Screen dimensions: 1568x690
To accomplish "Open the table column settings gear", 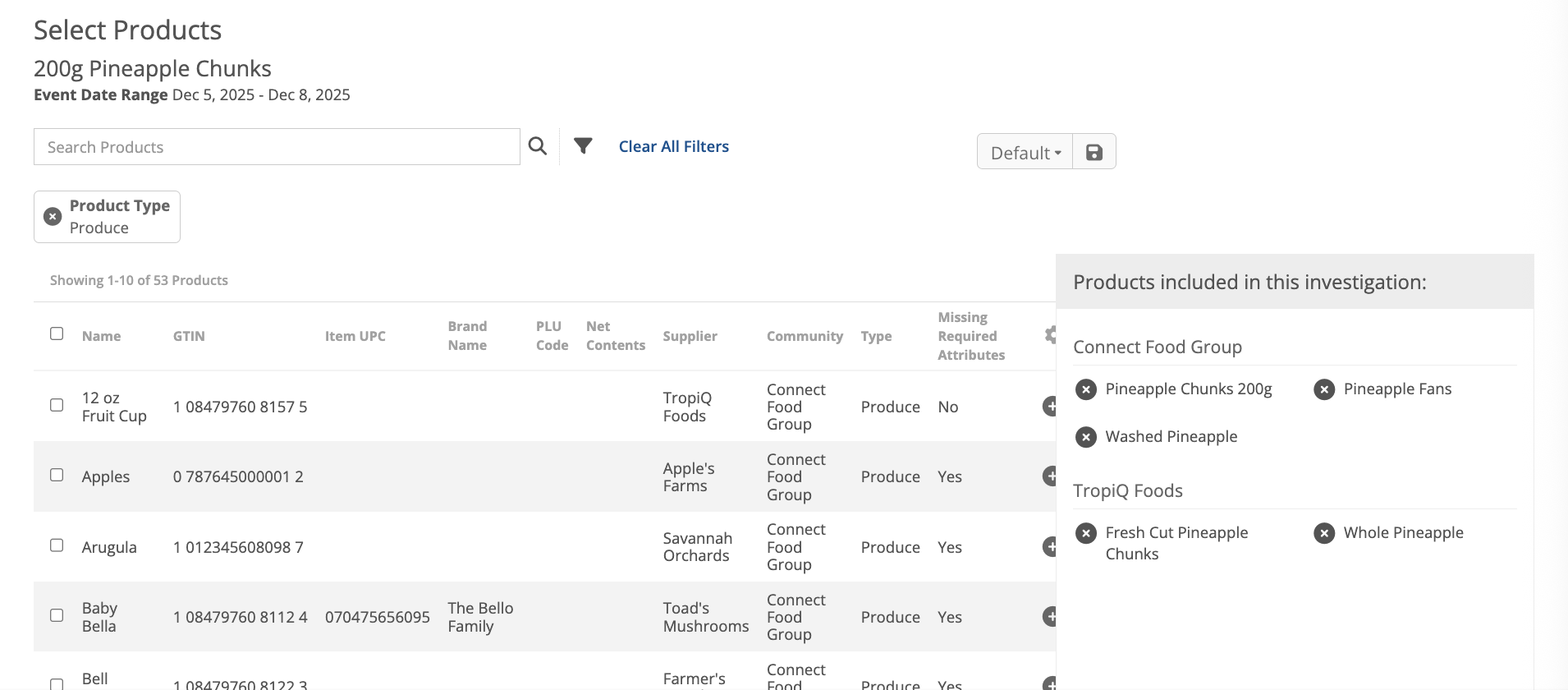I will [1050, 335].
